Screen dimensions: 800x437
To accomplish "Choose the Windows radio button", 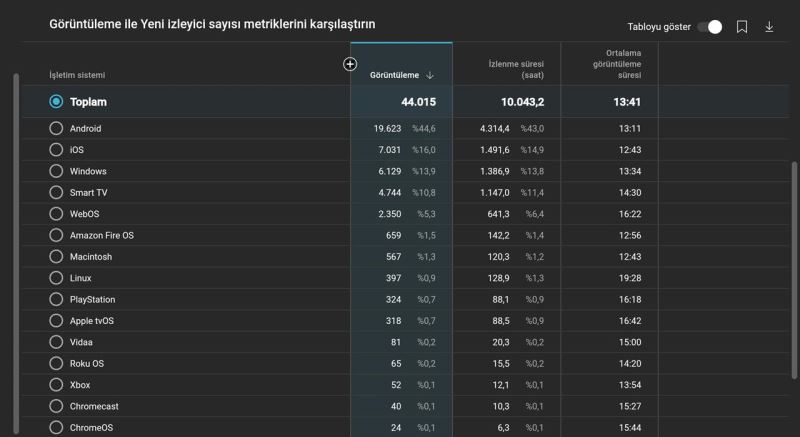I will click(x=56, y=171).
